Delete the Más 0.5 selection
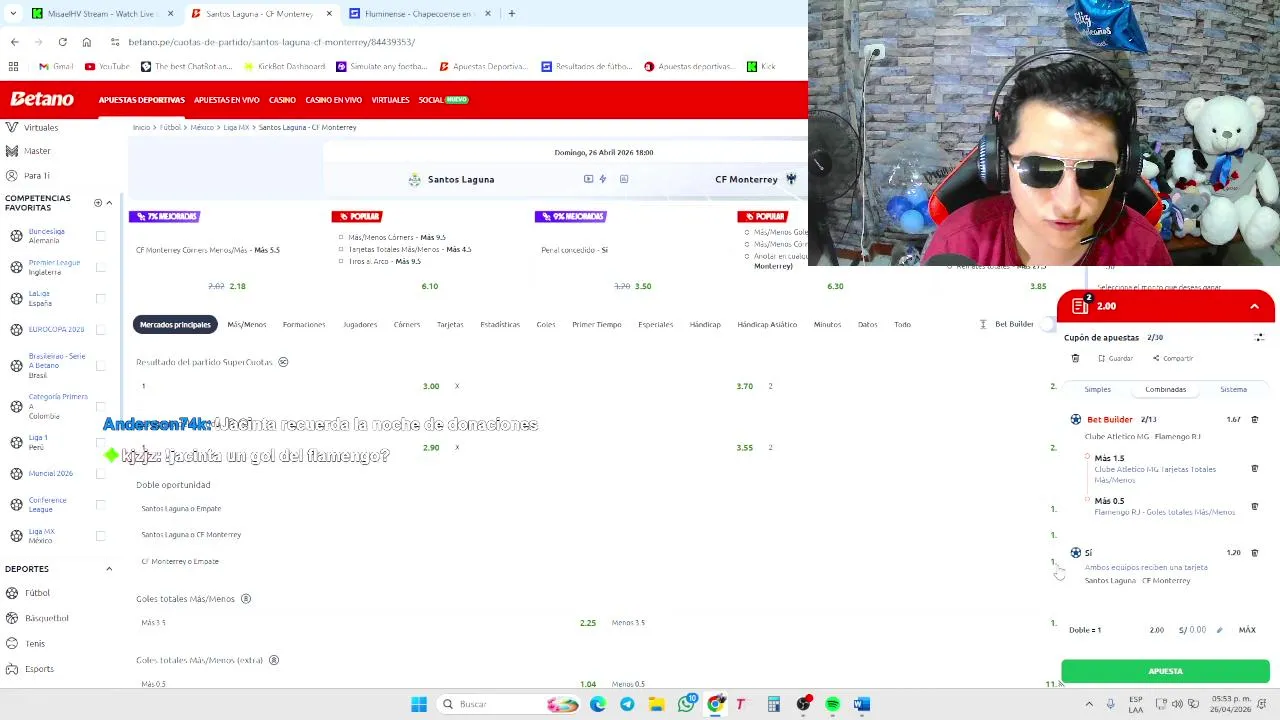 tap(1254, 506)
